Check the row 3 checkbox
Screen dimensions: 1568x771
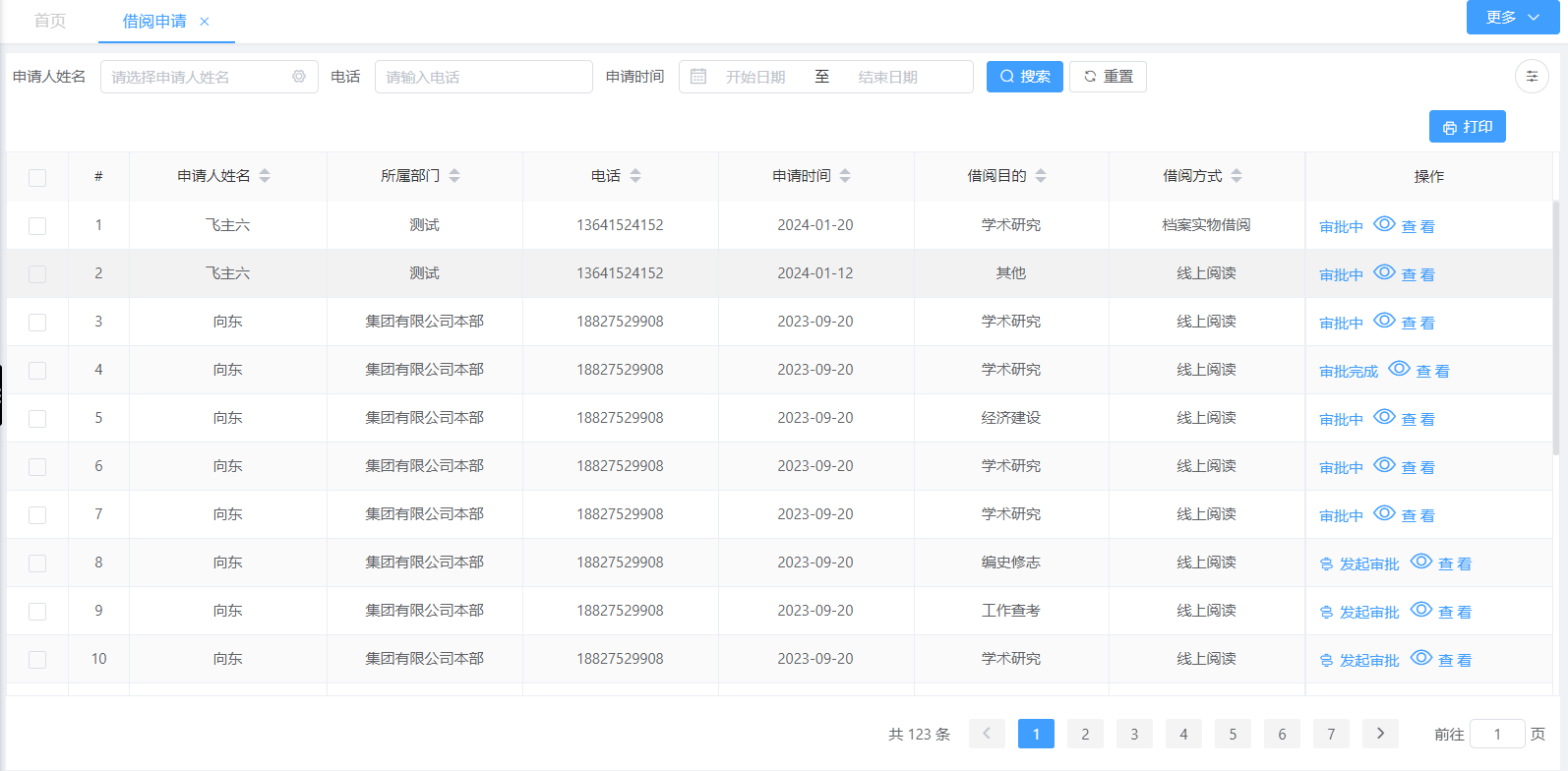pos(37,323)
